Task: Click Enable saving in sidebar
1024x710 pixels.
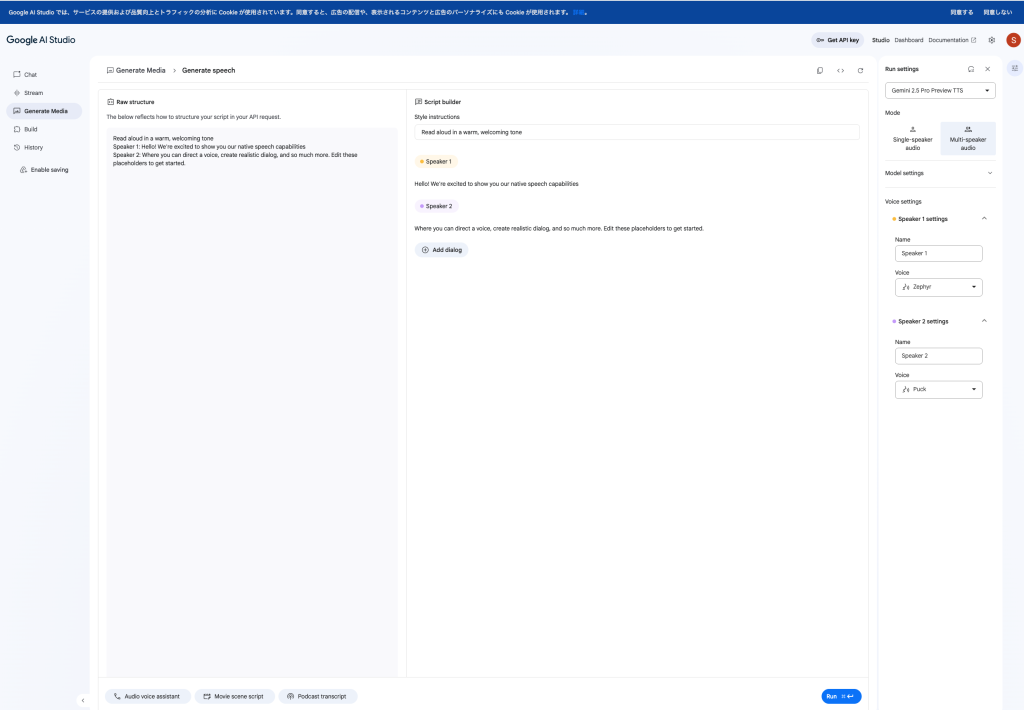Action: coord(44,170)
